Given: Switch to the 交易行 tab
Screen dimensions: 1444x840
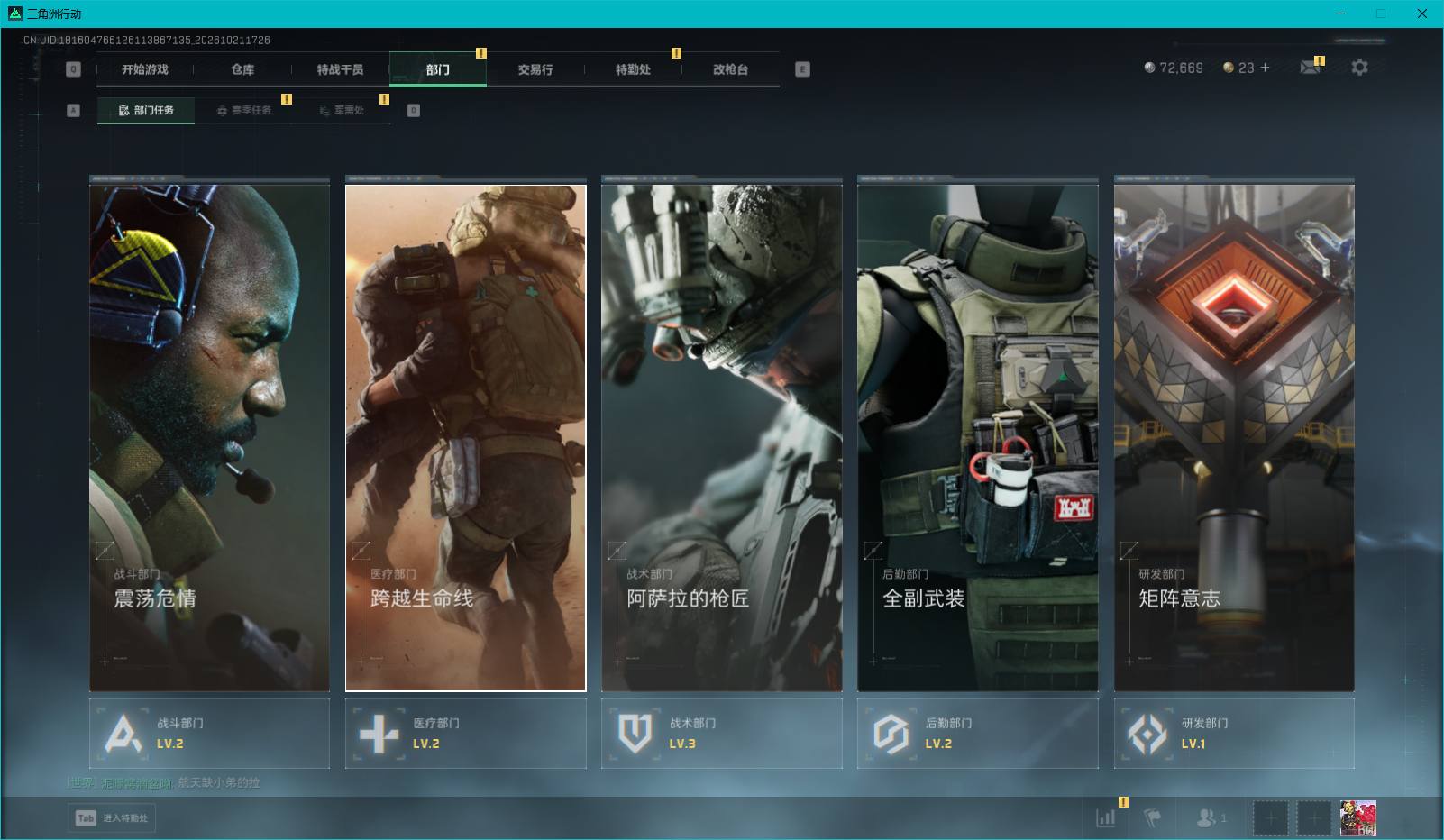Looking at the screenshot, I should tap(535, 69).
